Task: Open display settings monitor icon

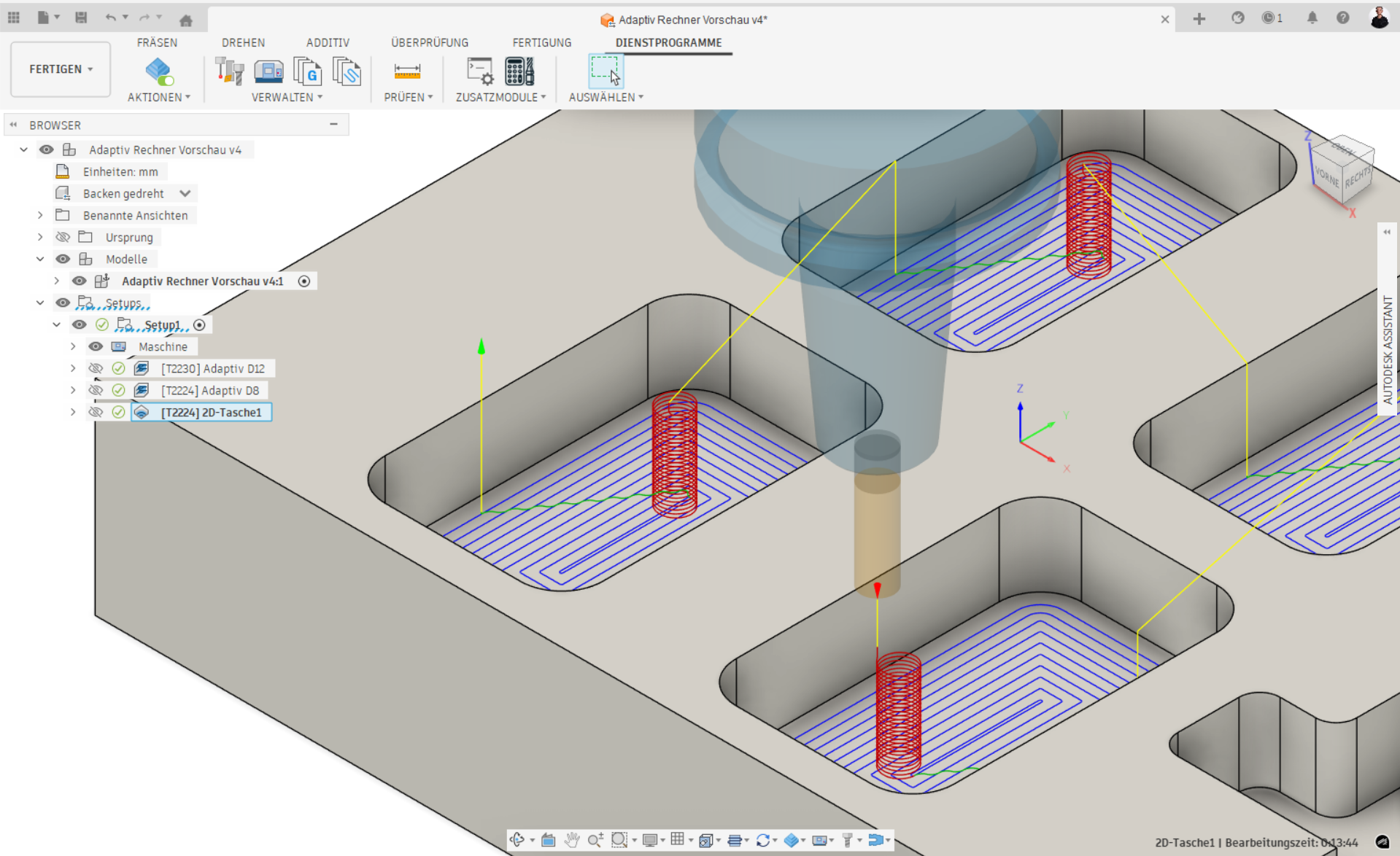Action: (649, 840)
